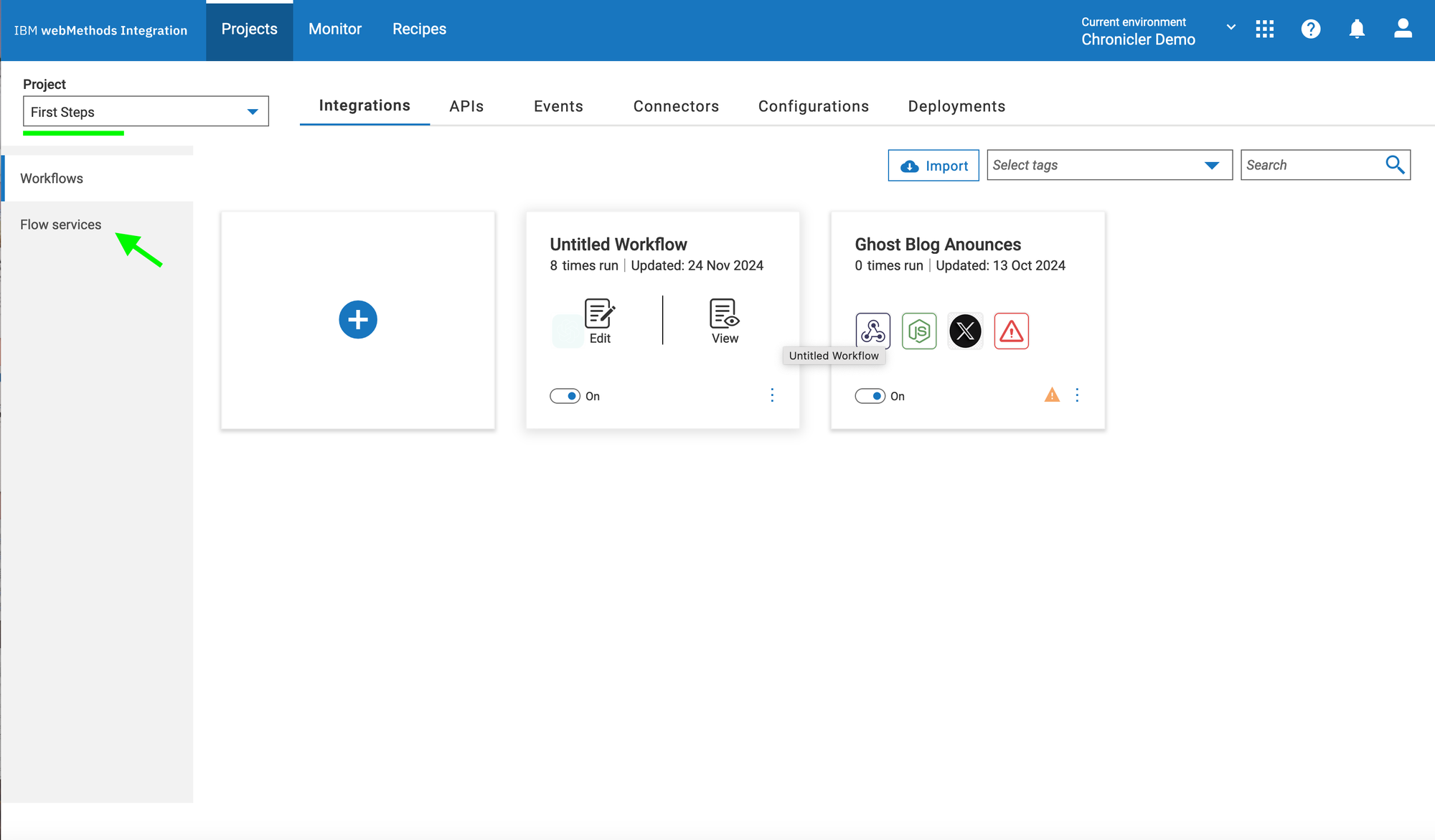This screenshot has width=1435, height=840.
Task: Click the Node.js icon on Ghost Blog card
Action: tap(919, 331)
